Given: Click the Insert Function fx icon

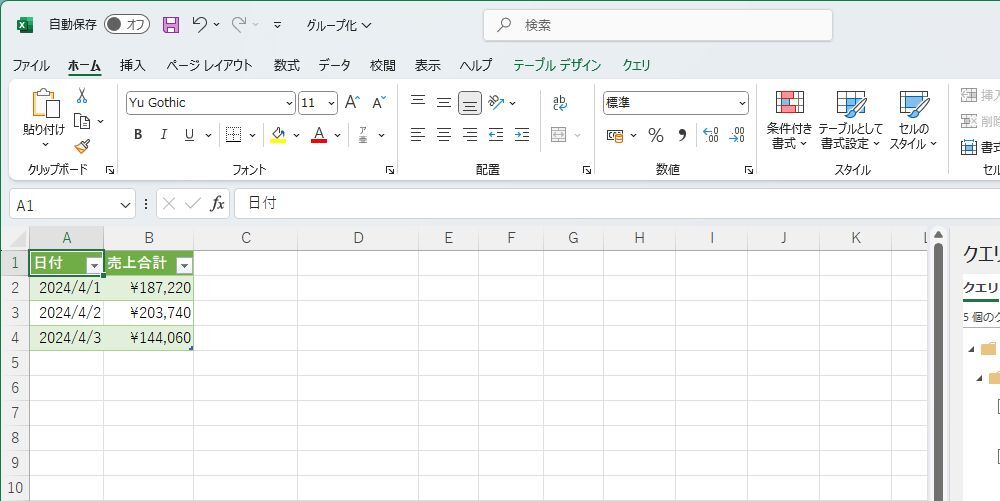Looking at the screenshot, I should coord(217,204).
